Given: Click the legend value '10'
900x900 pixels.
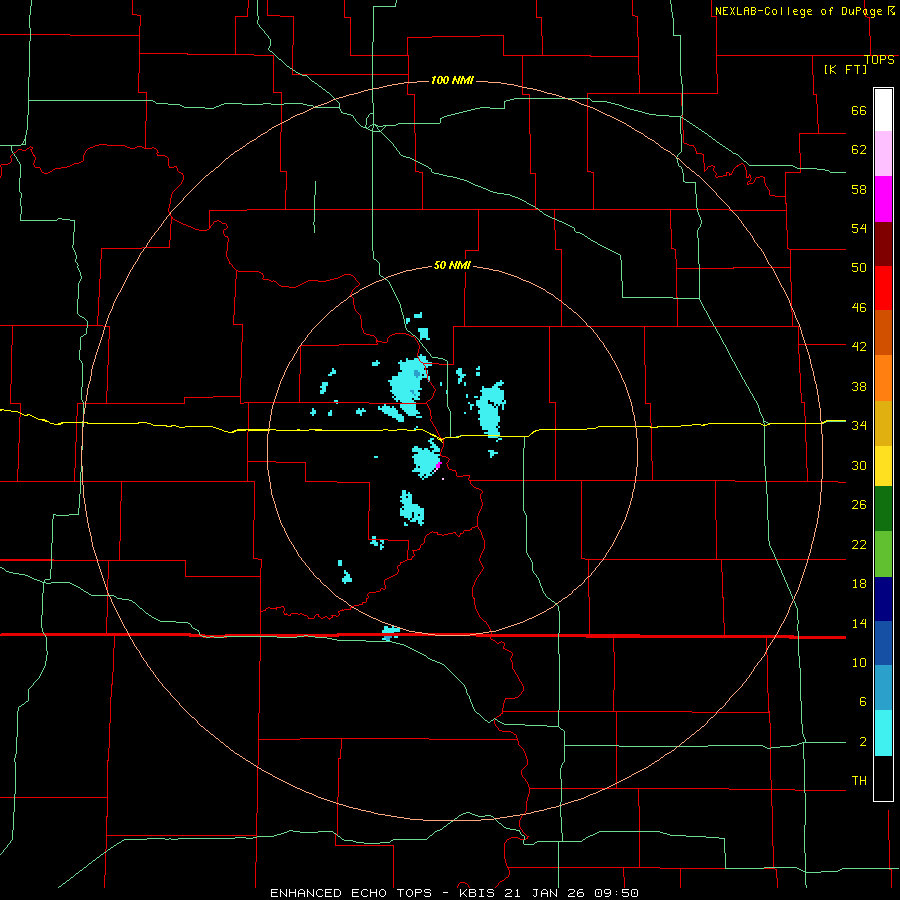Looking at the screenshot, I should pos(859,662).
